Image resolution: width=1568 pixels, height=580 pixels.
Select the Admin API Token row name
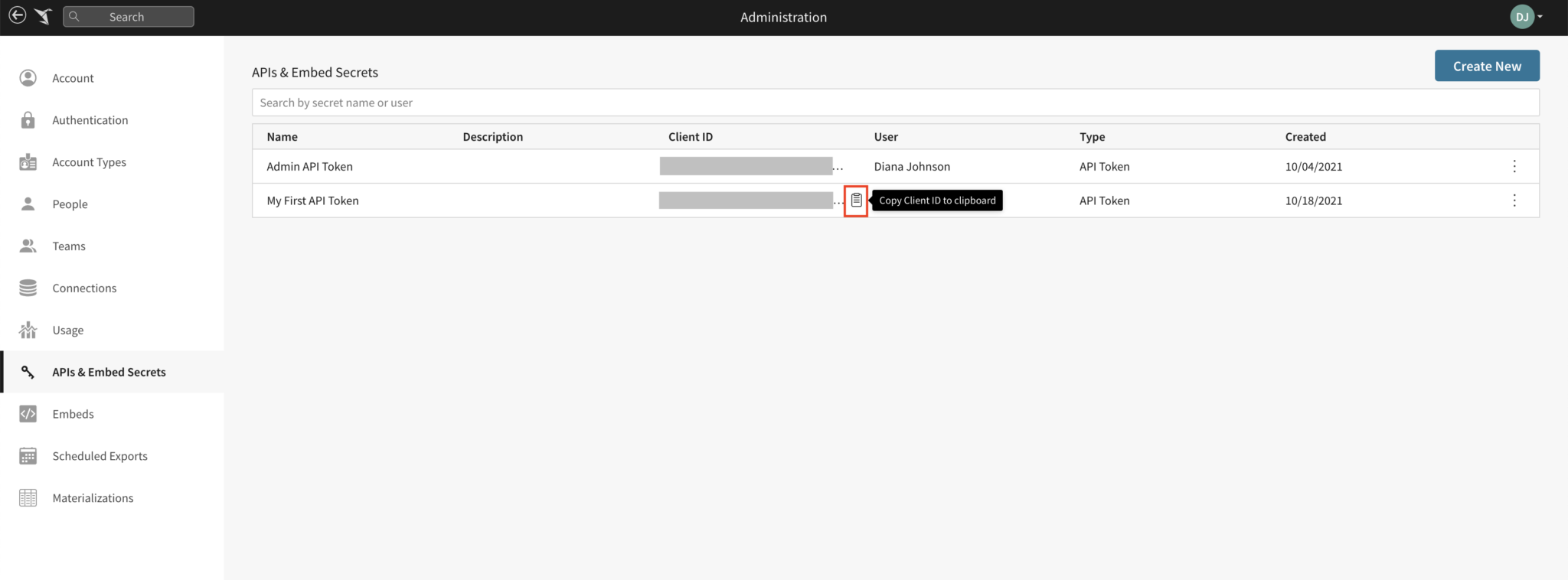pyautogui.click(x=309, y=166)
